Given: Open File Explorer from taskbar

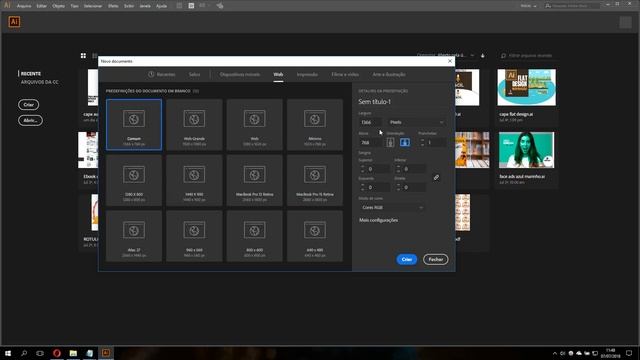Looking at the screenshot, I should pos(73,353).
